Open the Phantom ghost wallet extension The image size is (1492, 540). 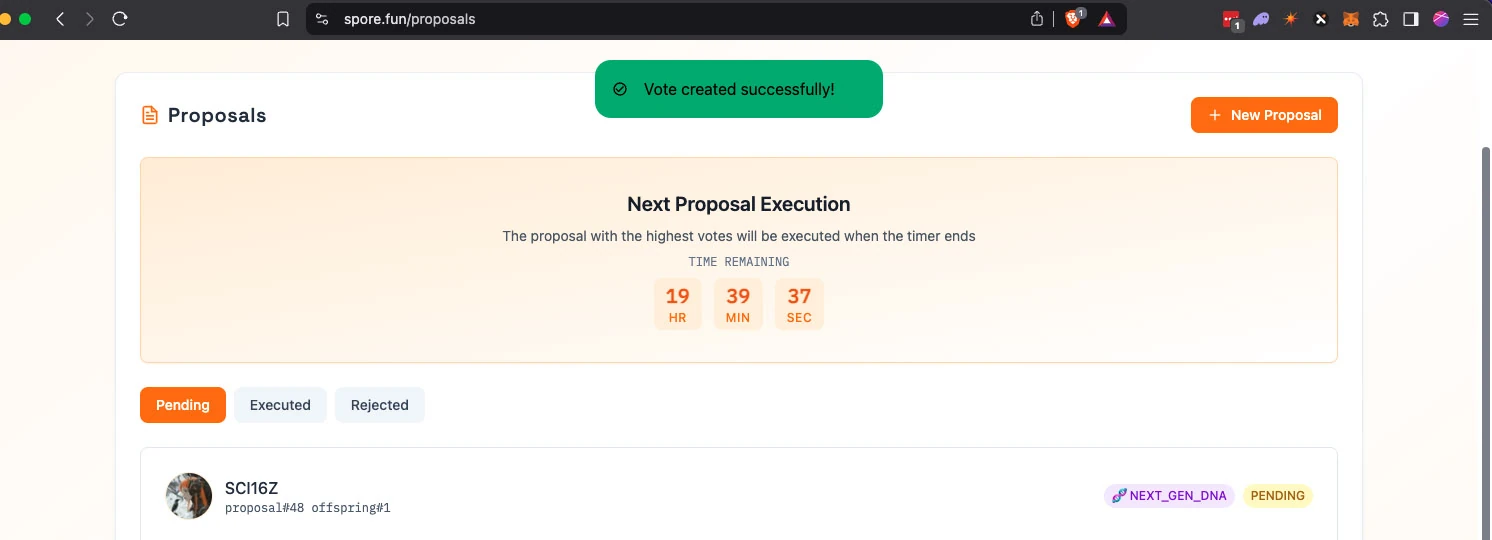click(1261, 19)
